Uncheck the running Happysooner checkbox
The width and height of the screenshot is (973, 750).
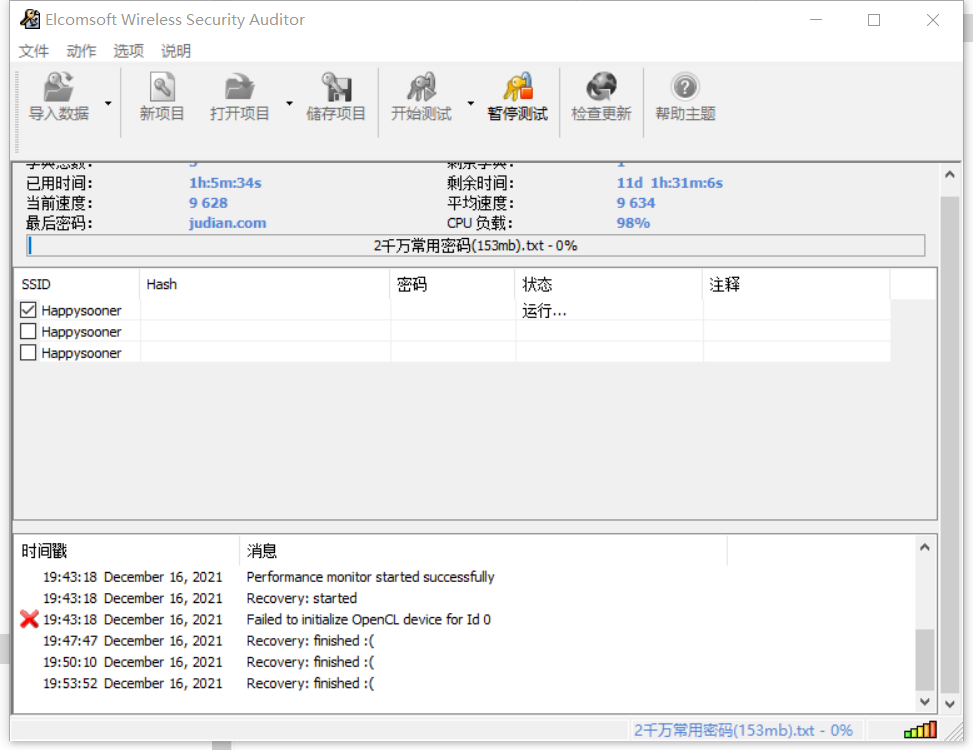(28, 310)
